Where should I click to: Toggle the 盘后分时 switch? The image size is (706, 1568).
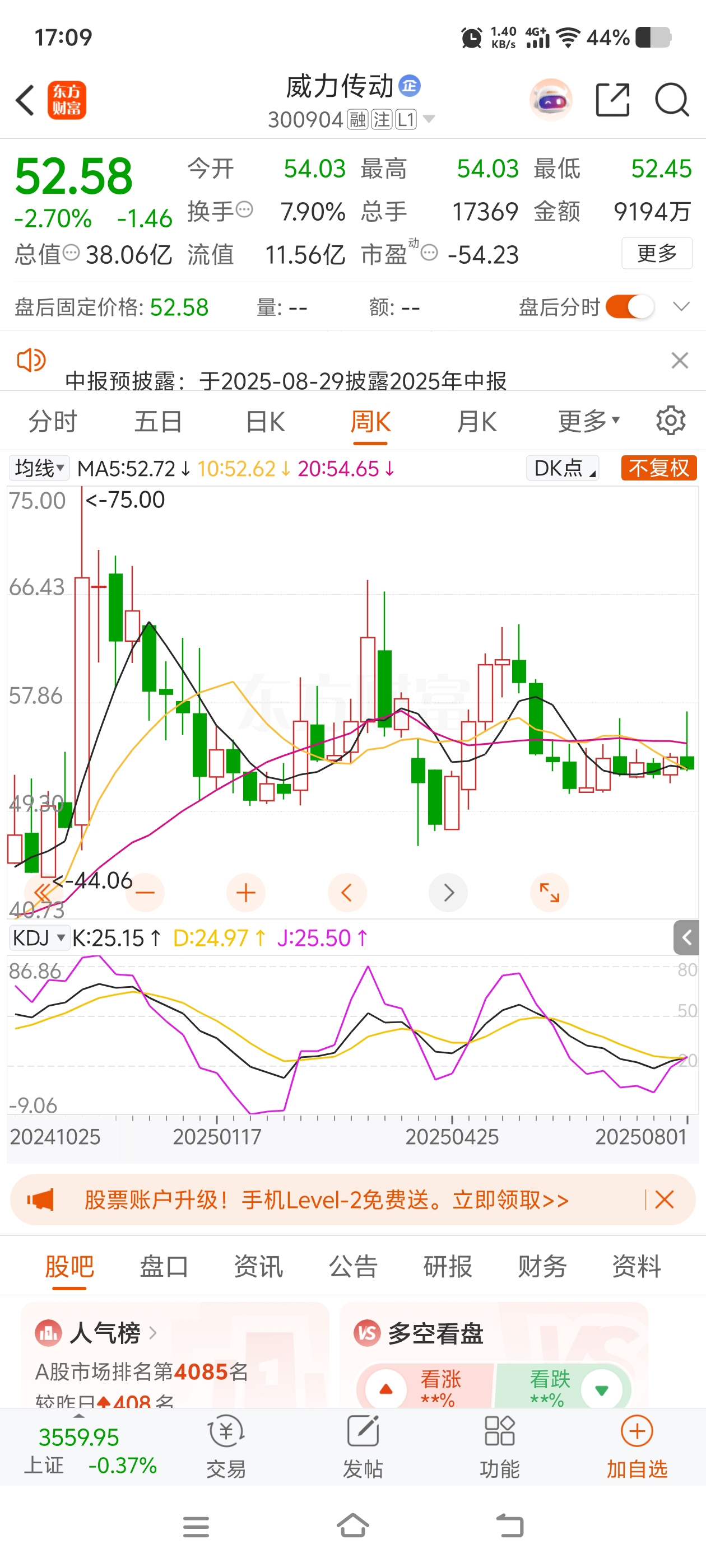pos(630,306)
